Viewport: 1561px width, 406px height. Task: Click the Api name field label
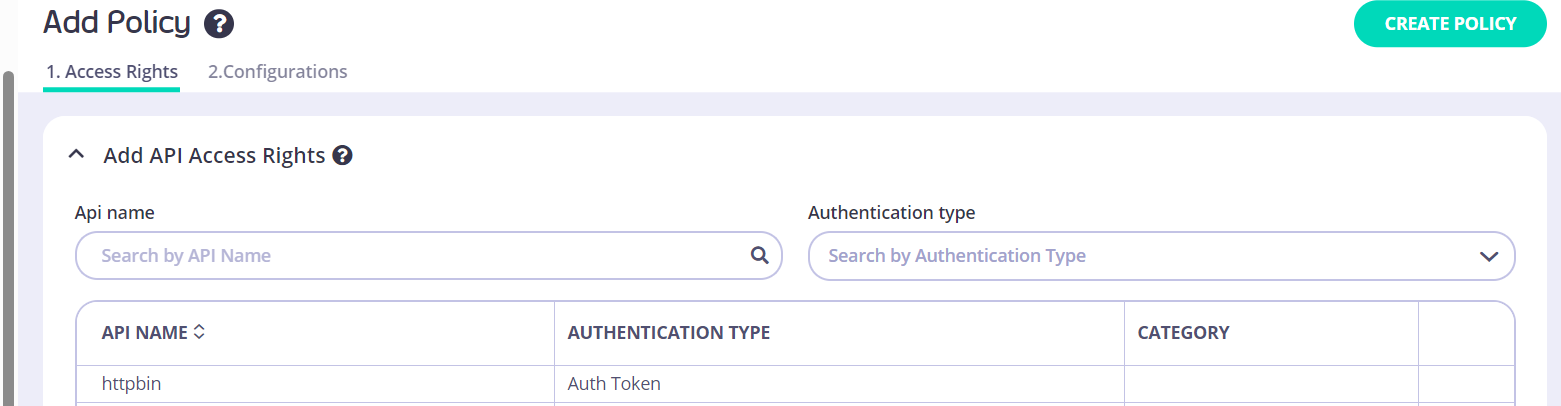point(114,213)
